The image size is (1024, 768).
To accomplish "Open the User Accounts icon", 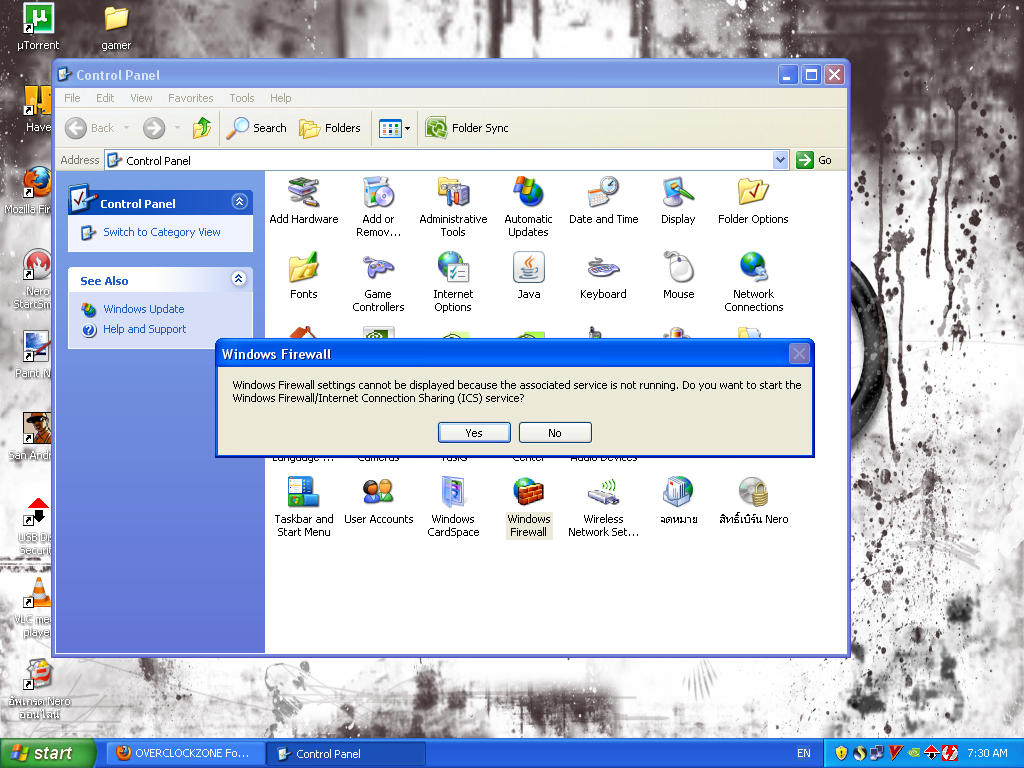I will (378, 493).
